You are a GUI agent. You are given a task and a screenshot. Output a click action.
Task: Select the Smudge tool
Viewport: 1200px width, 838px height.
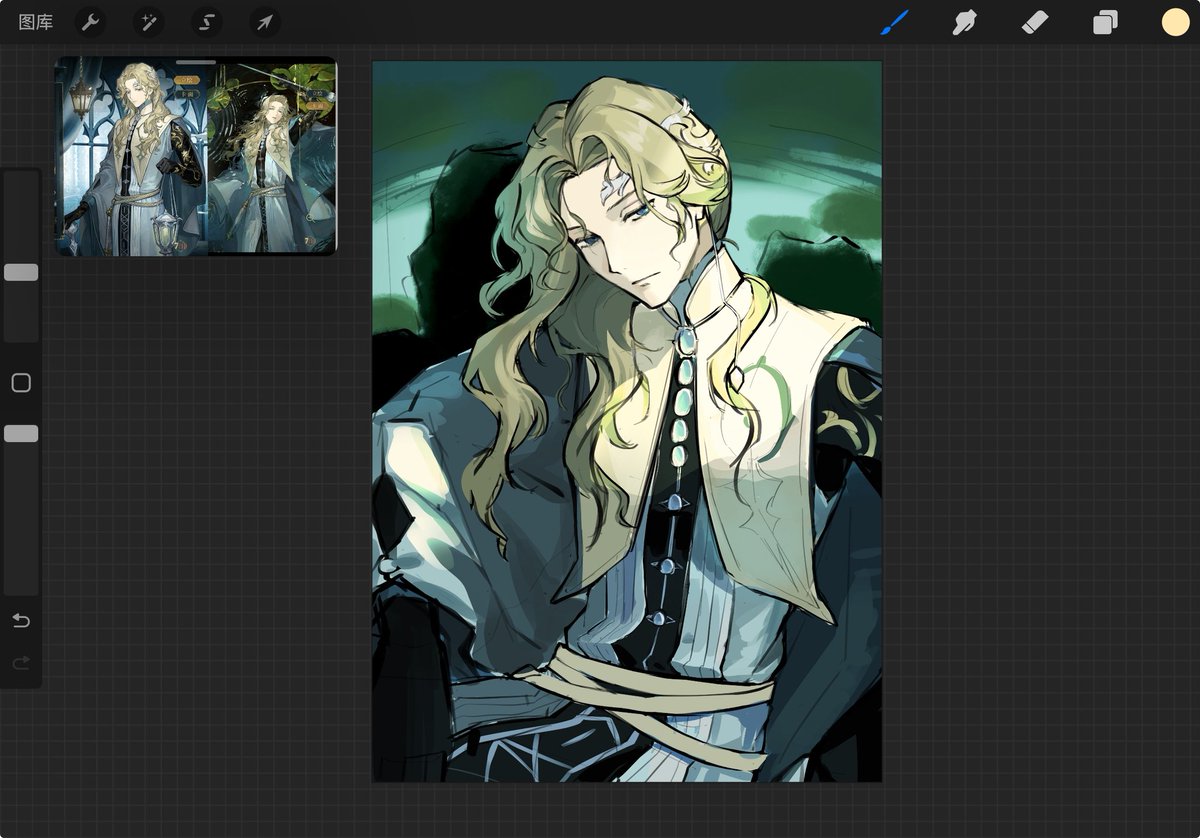tap(964, 22)
